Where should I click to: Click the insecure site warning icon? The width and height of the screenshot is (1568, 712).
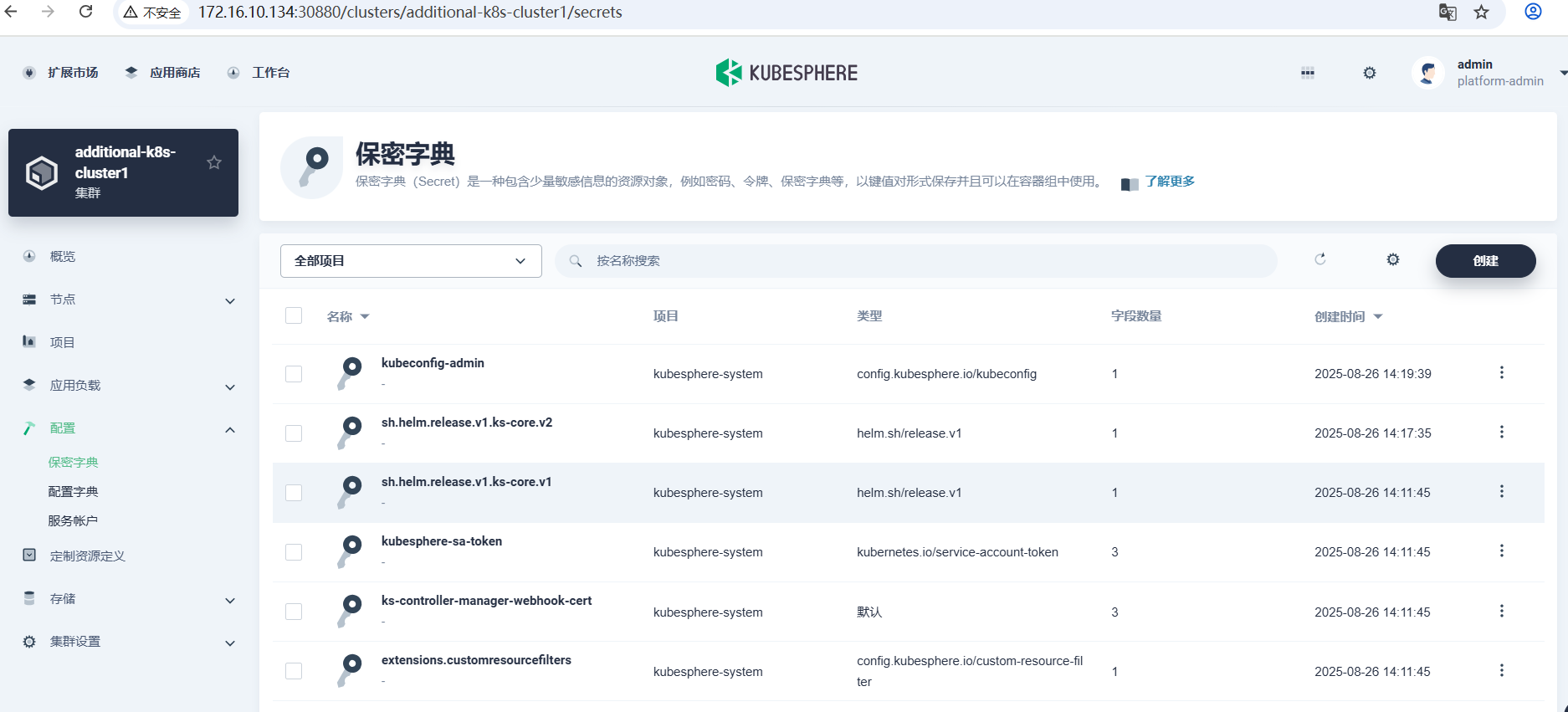pyautogui.click(x=131, y=13)
